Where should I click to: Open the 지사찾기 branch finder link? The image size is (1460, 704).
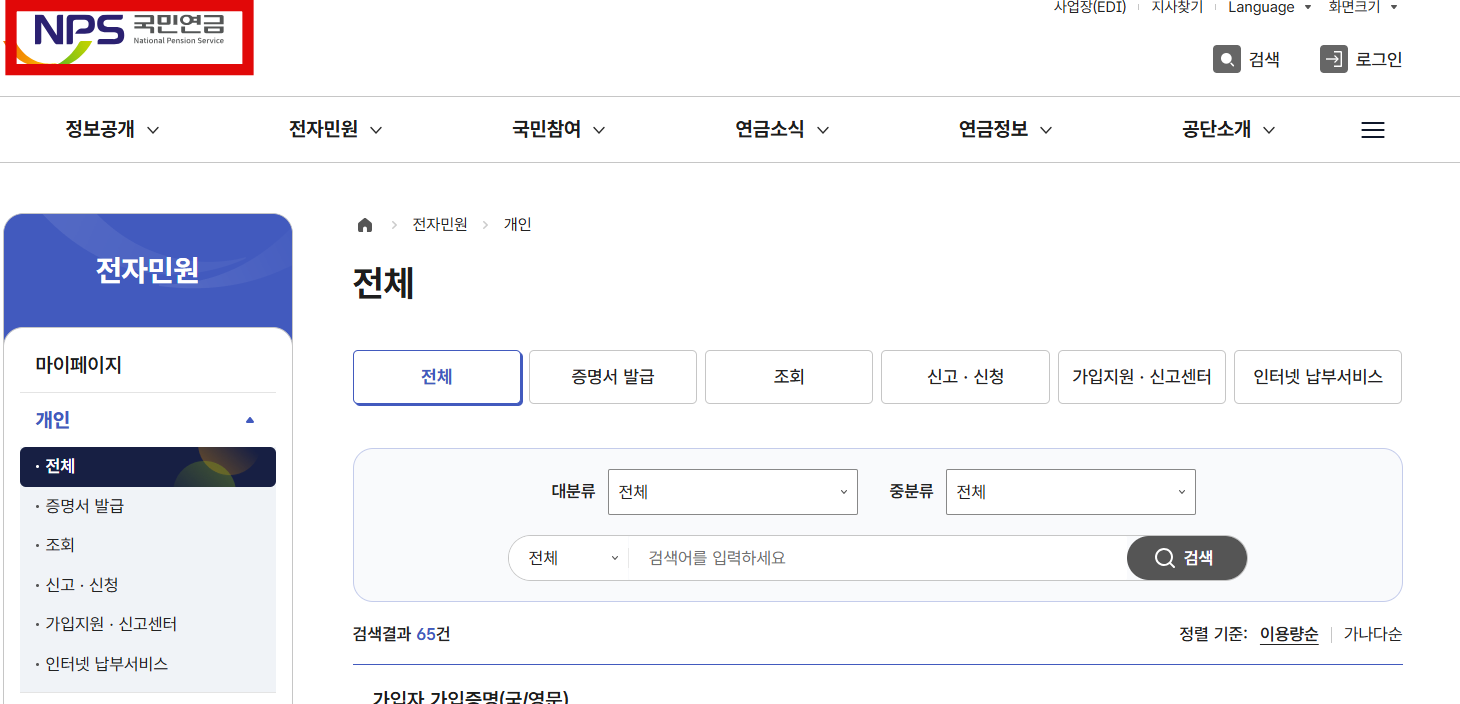coord(1176,8)
